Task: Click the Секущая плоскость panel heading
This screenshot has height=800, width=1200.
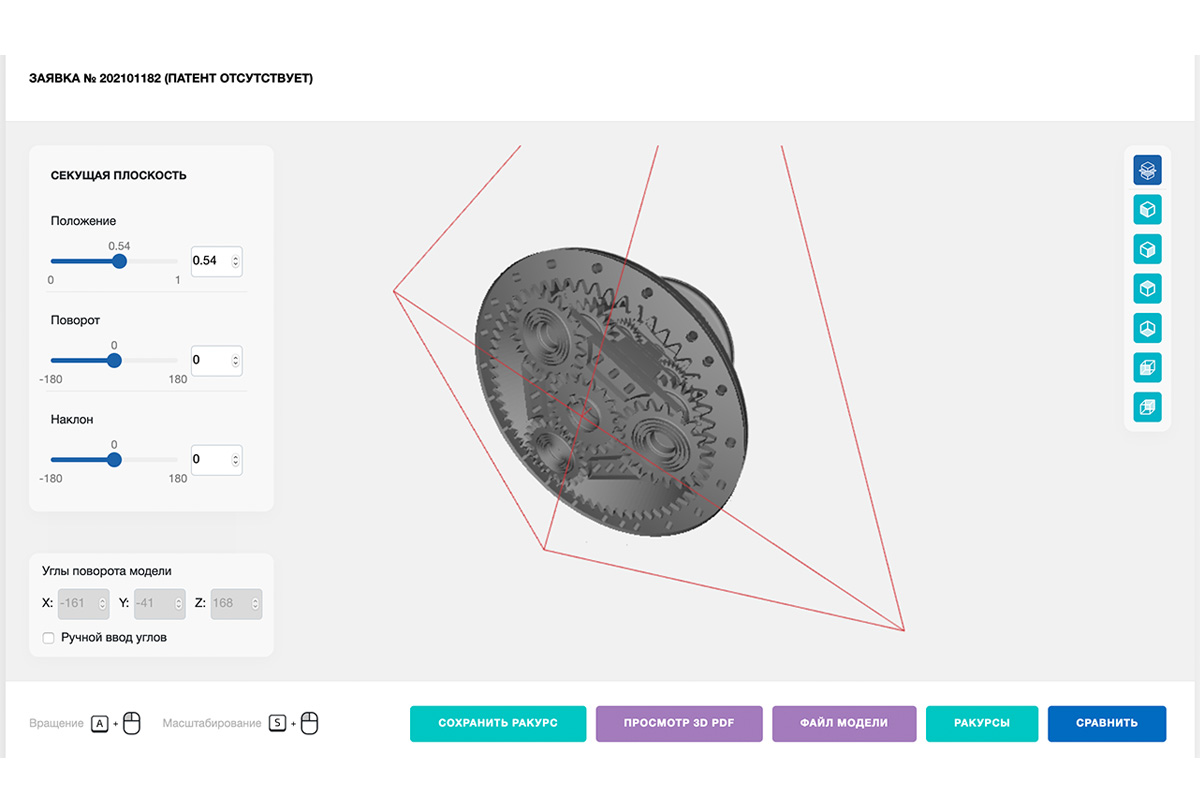Action: coord(119,176)
